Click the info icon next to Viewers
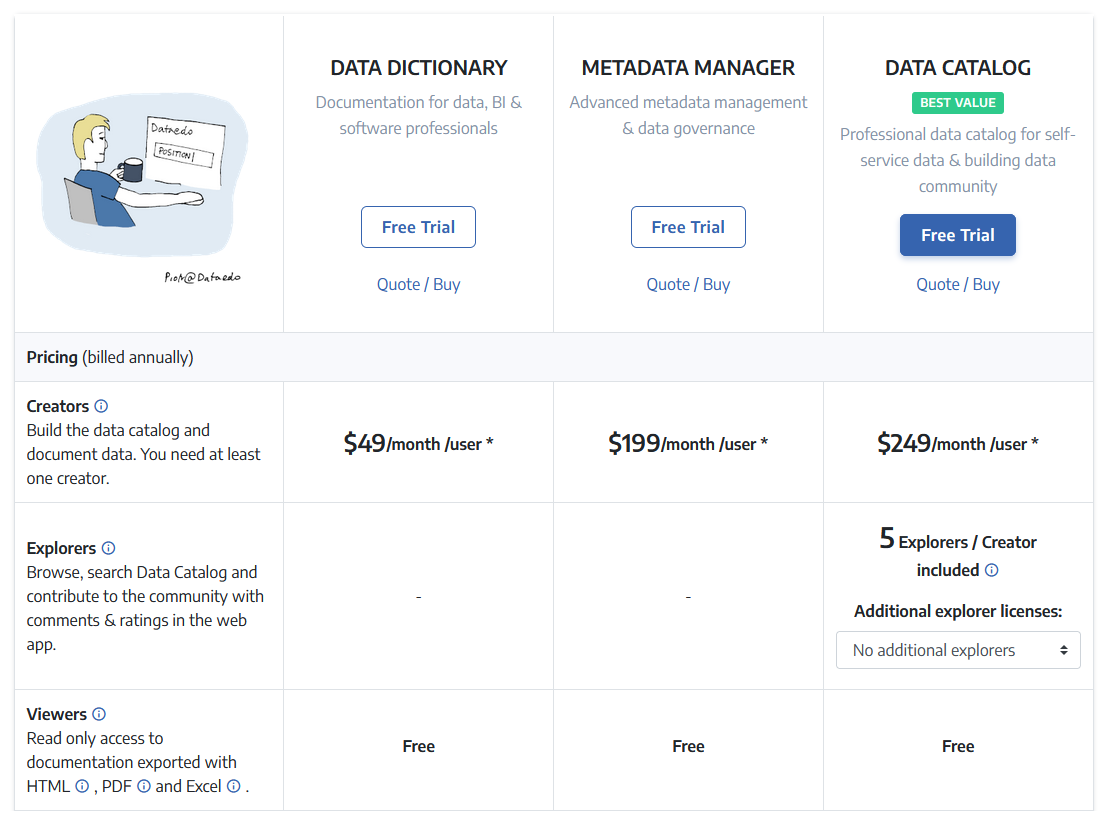Image resolution: width=1111 pixels, height=829 pixels. [99, 714]
